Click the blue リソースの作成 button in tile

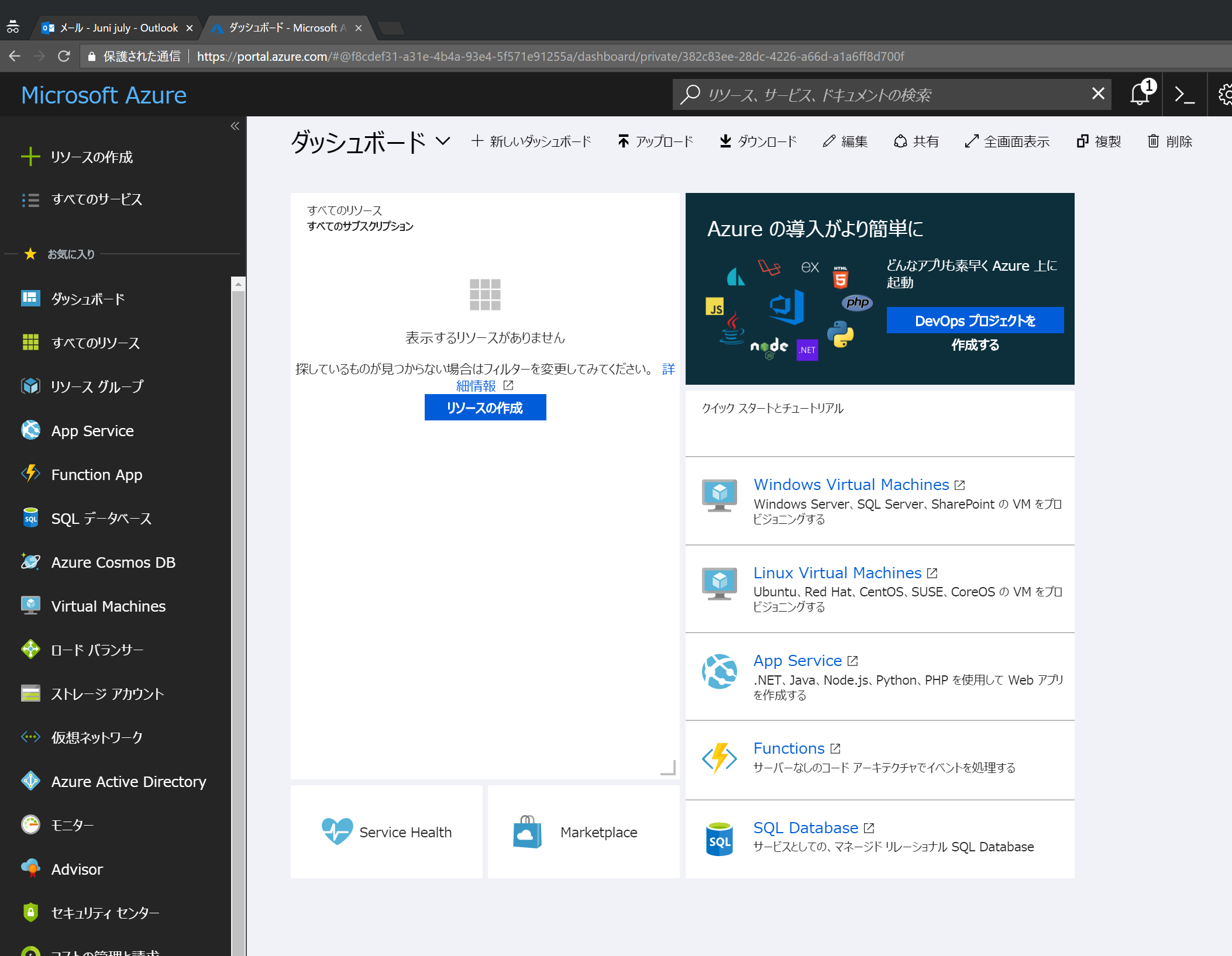[x=485, y=408]
